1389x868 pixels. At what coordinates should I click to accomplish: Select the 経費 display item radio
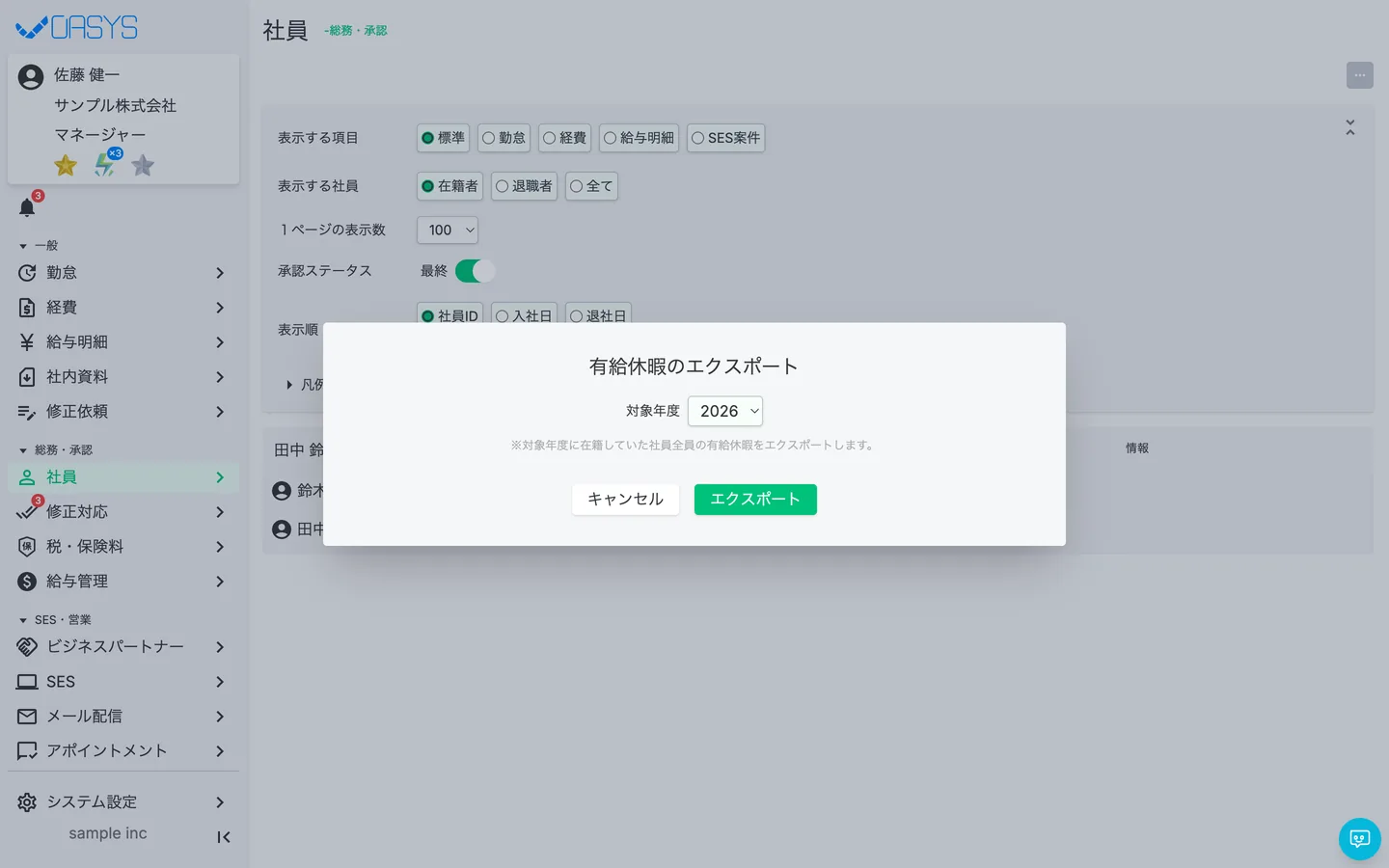(564, 138)
